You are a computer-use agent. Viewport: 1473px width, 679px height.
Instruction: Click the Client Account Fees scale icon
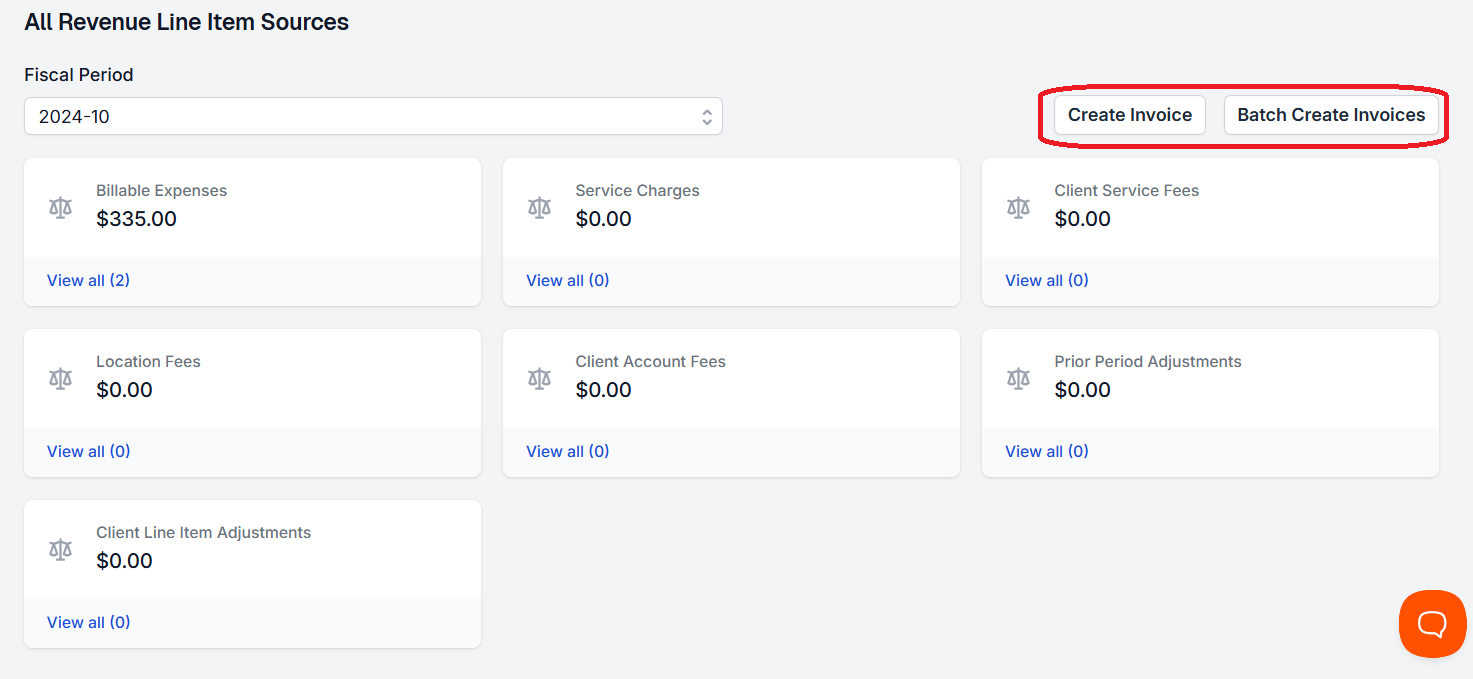coord(540,378)
